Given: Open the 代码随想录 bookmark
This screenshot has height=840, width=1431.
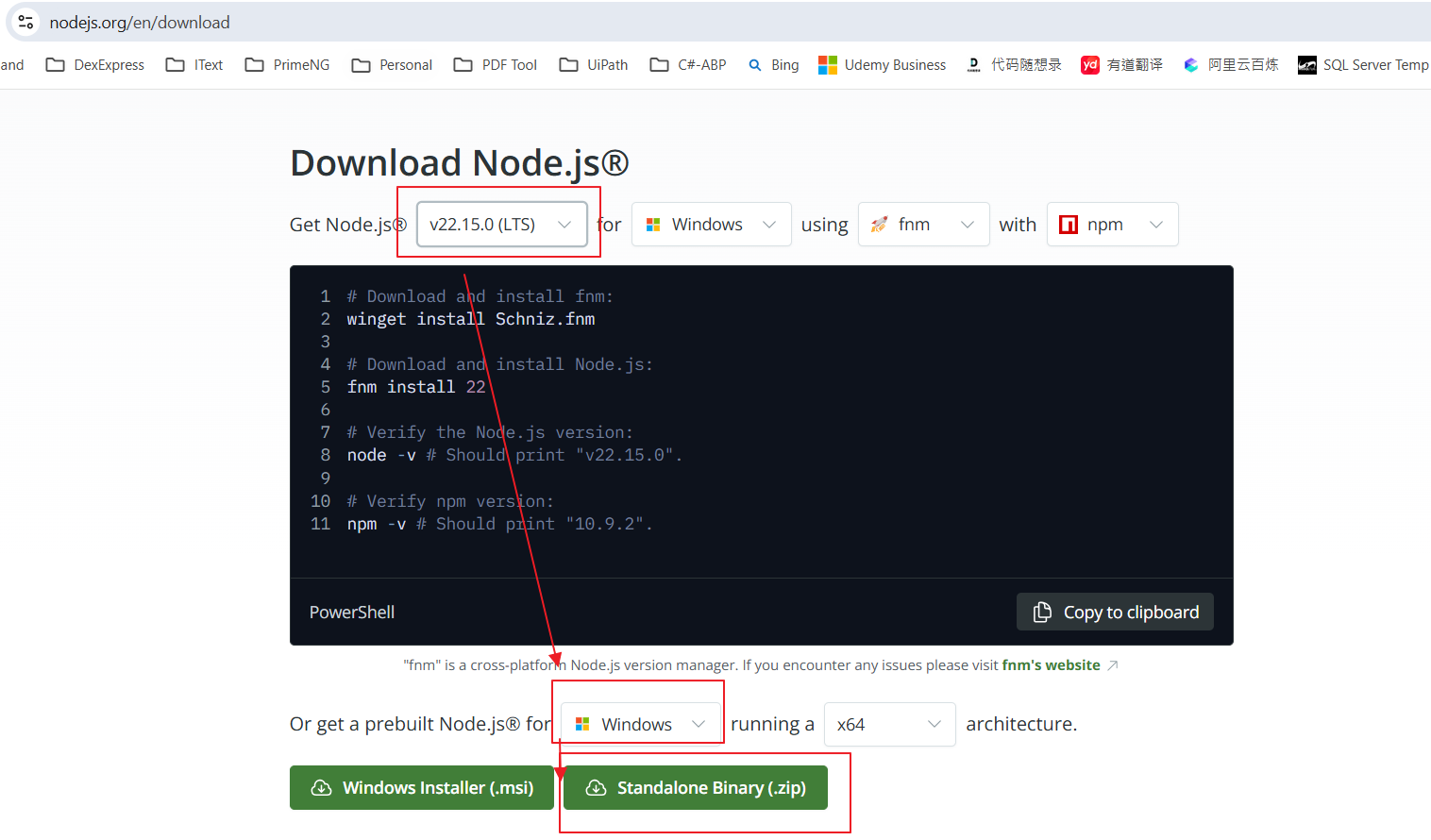Looking at the screenshot, I should point(1014,65).
